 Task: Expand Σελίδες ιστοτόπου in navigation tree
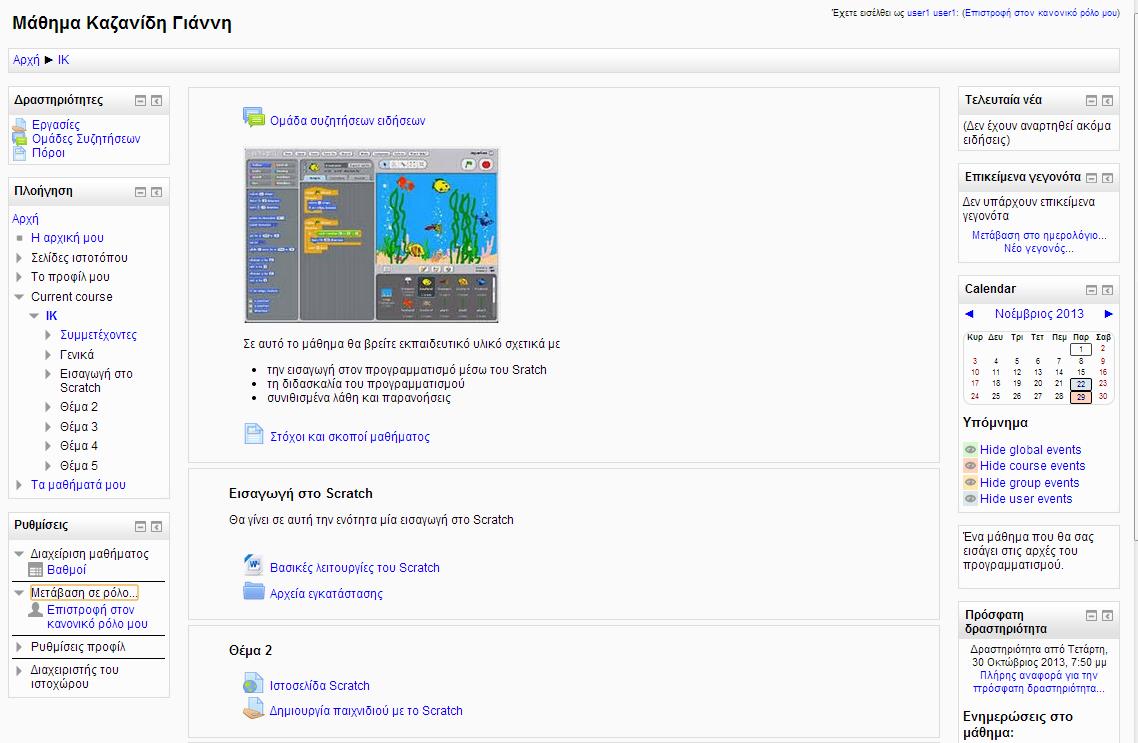pyautogui.click(x=20, y=258)
